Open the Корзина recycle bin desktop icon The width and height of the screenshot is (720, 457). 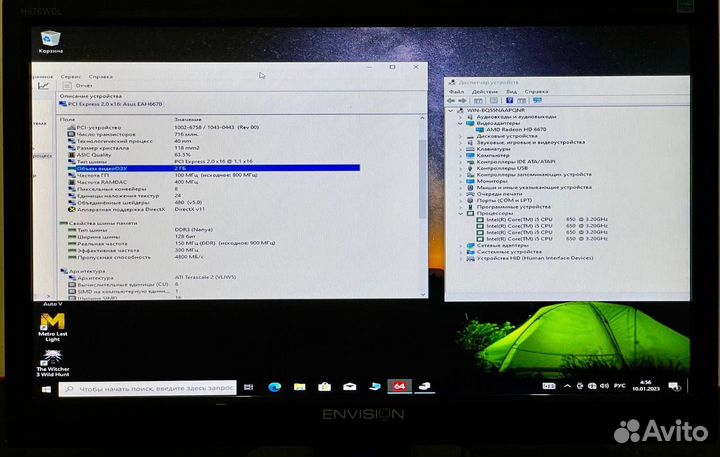[51, 41]
